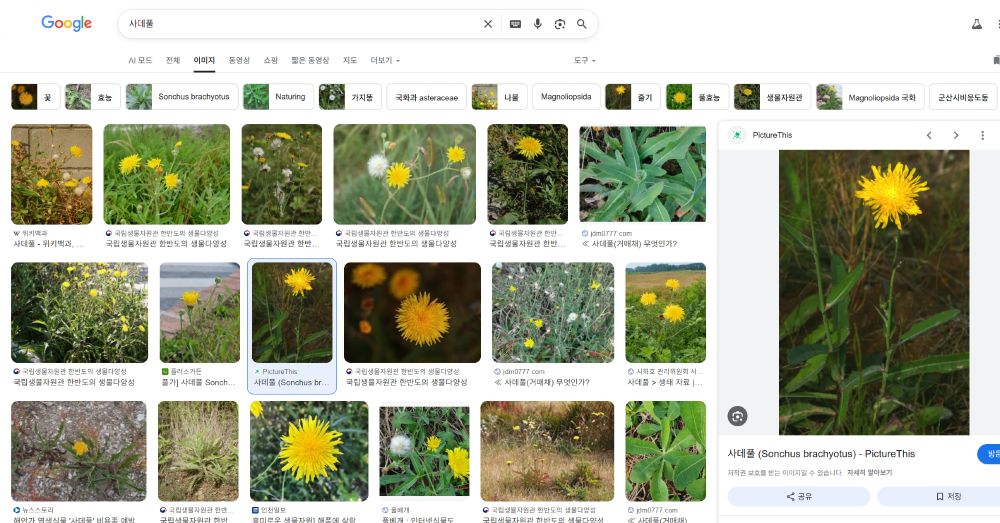The width and height of the screenshot is (1000, 523).
Task: Filter by the 풀효능 chip
Action: coord(698,97)
